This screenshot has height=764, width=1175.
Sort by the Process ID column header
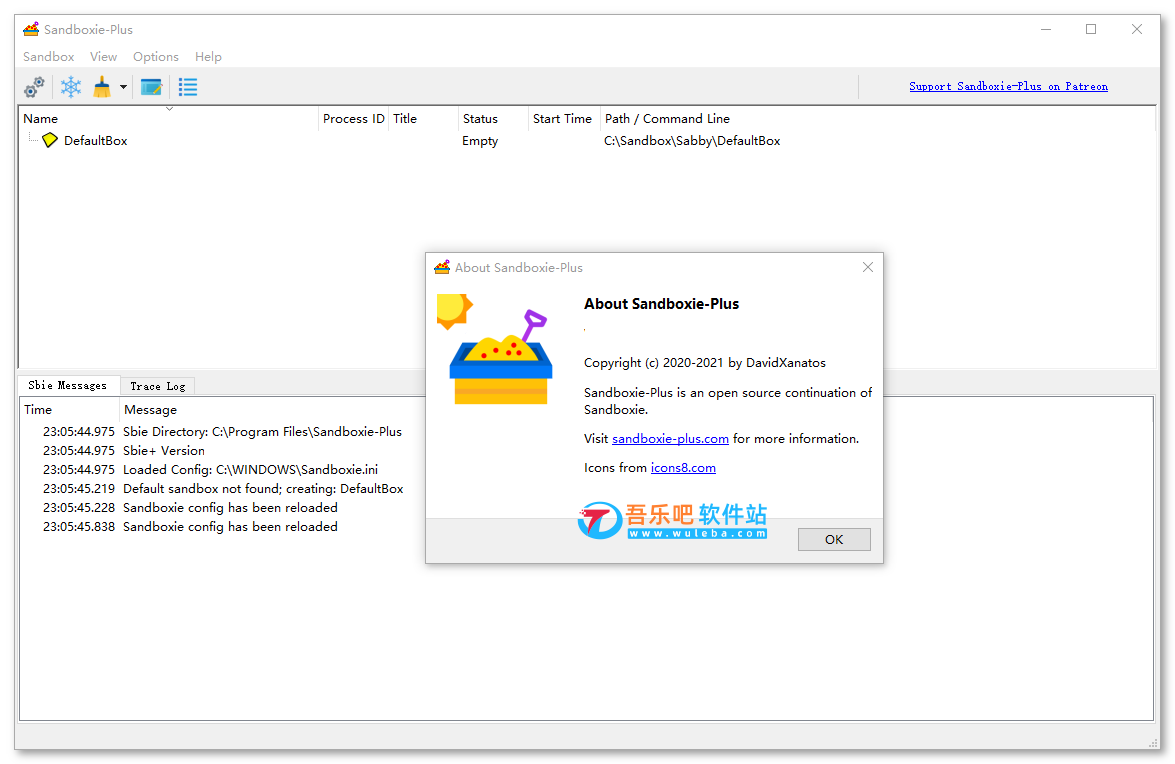click(x=354, y=118)
